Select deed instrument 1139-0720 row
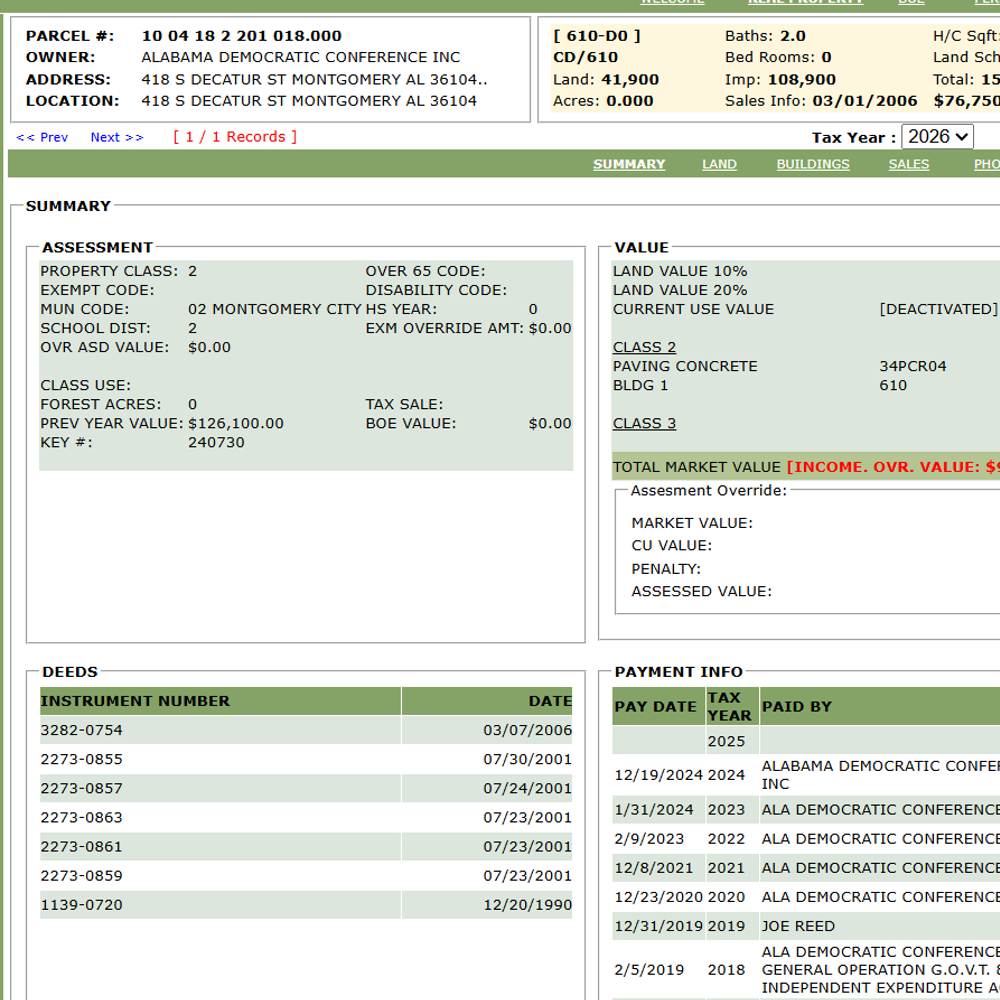The height and width of the screenshot is (1000, 1000). coord(306,905)
